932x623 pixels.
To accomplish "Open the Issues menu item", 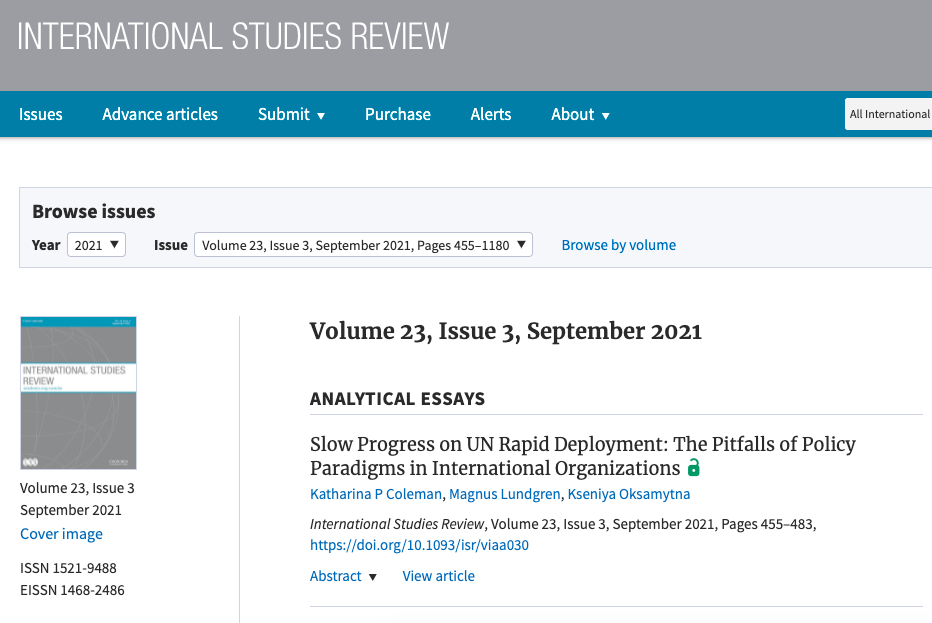I will coord(40,114).
